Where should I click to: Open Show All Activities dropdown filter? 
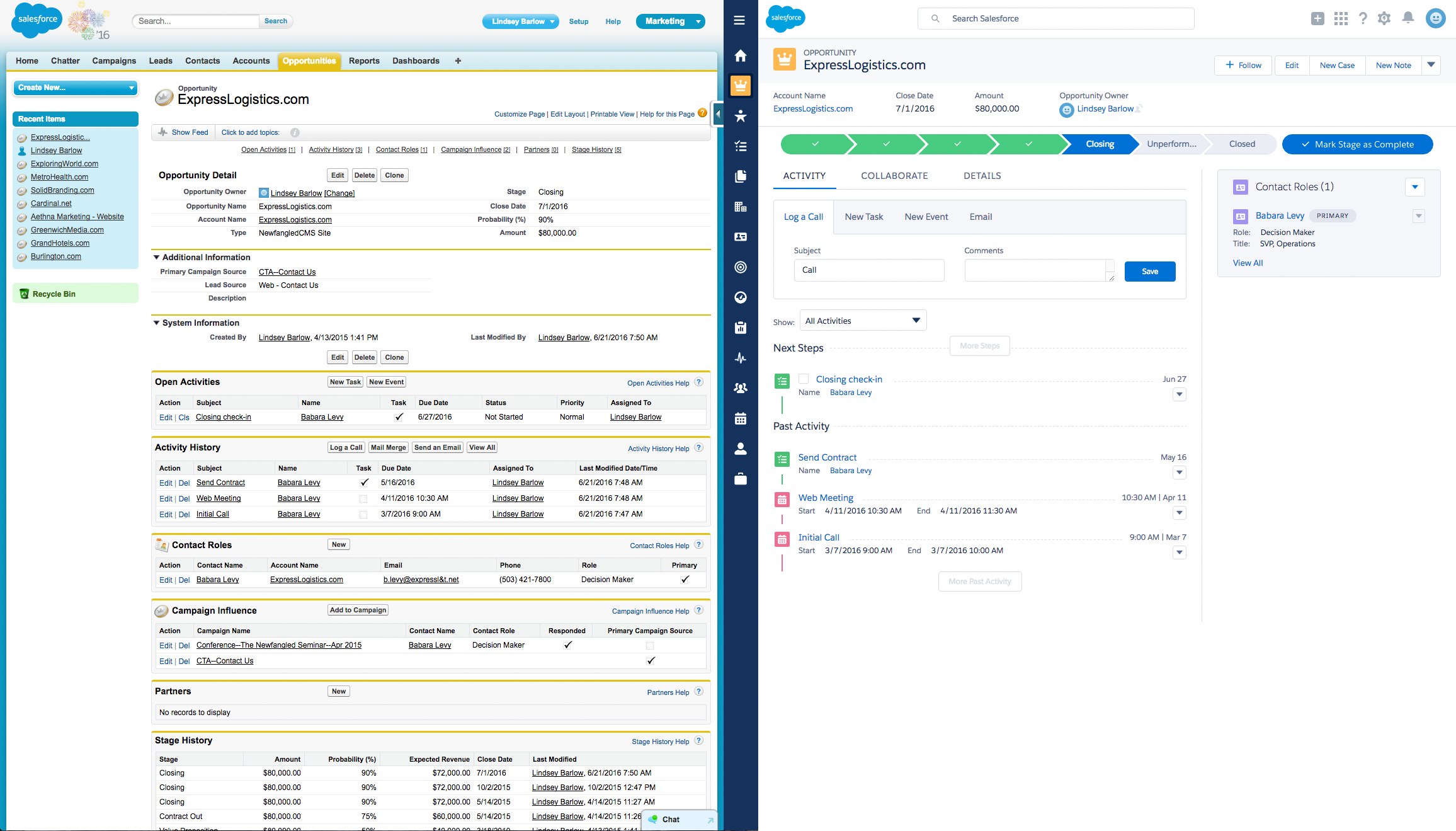click(861, 320)
